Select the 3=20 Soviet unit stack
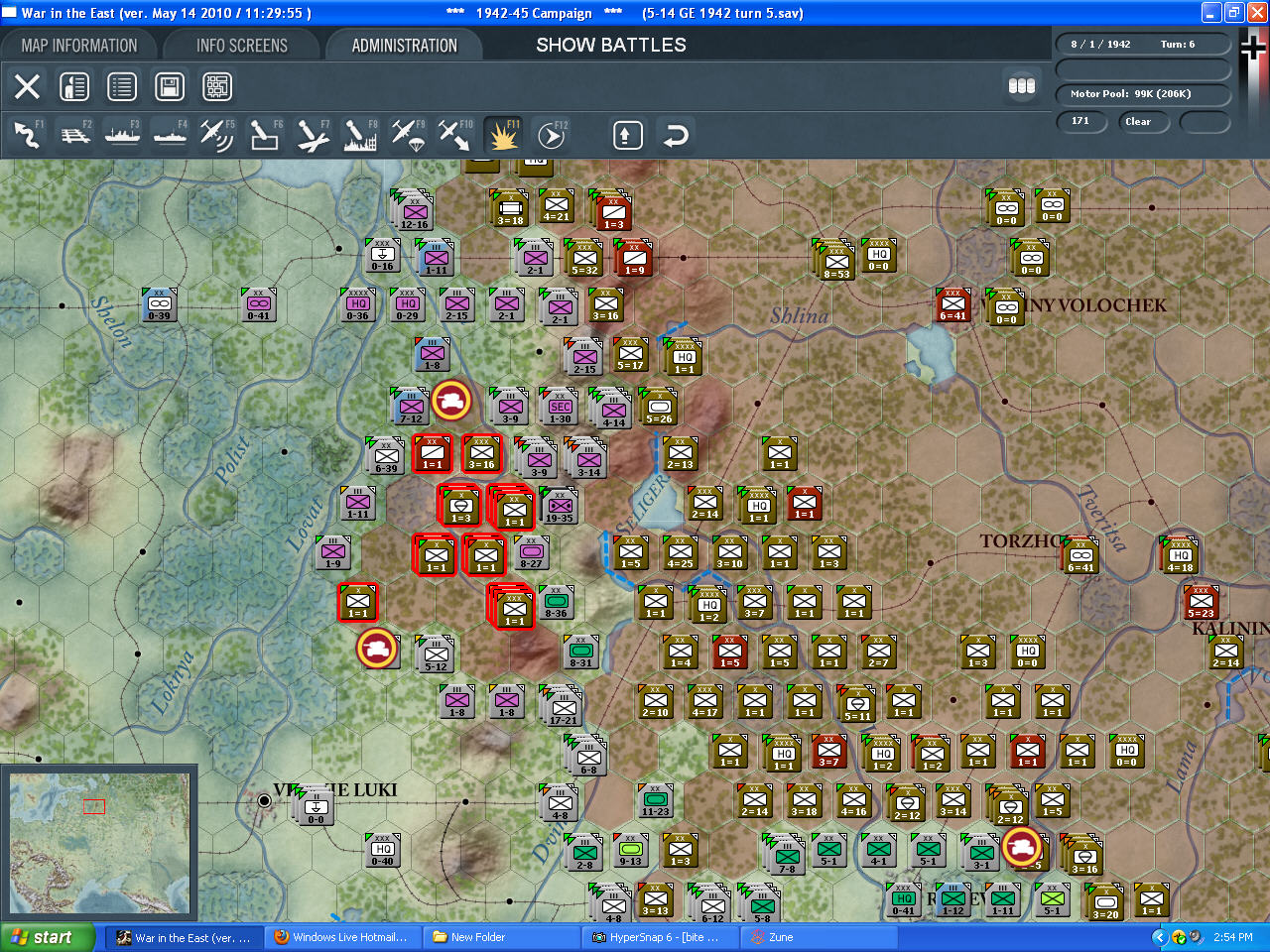The height and width of the screenshot is (952, 1270). coord(1104,903)
